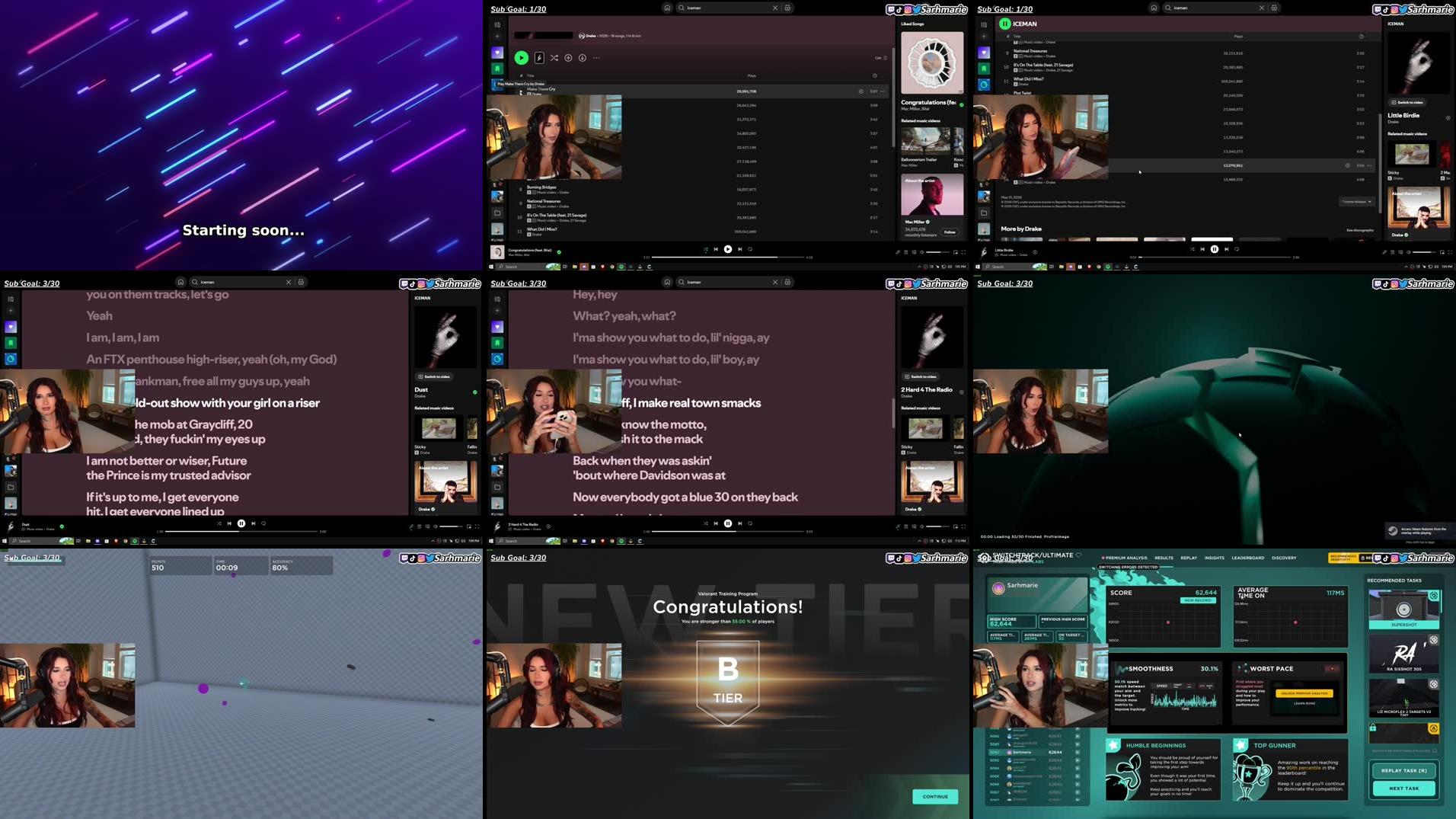Toggle shuffle in the Congratulations player bar
This screenshot has height=819, width=1456.
pyautogui.click(x=705, y=249)
